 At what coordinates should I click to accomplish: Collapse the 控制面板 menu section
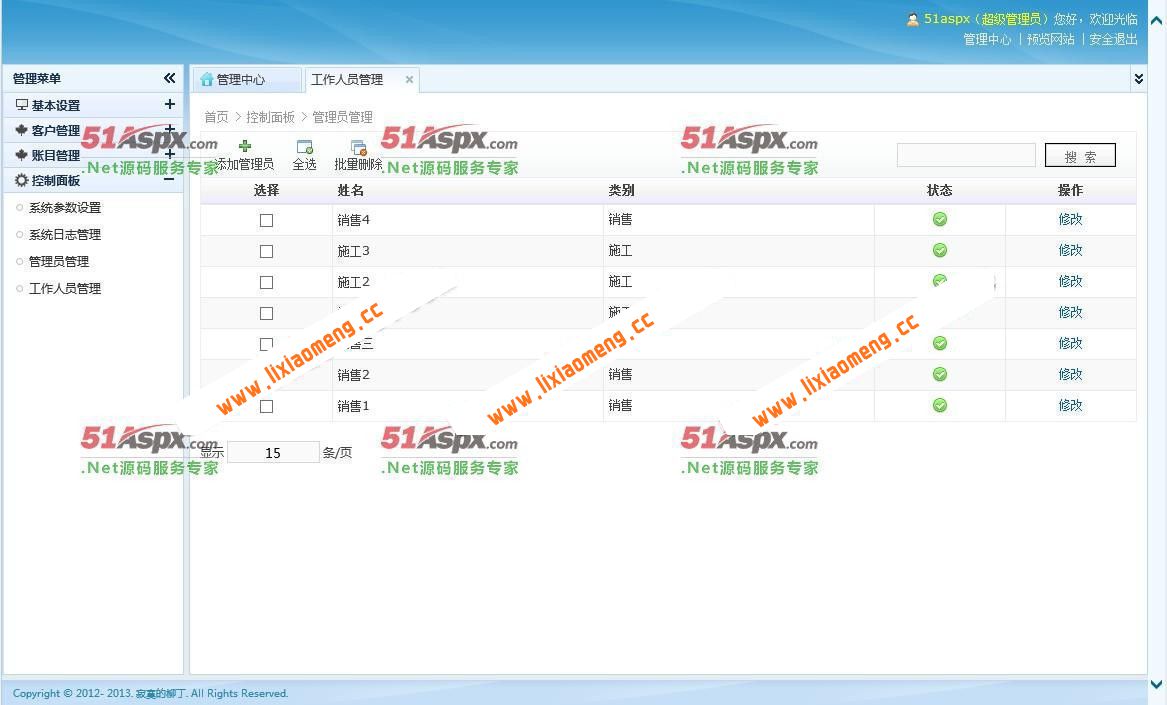pos(170,179)
